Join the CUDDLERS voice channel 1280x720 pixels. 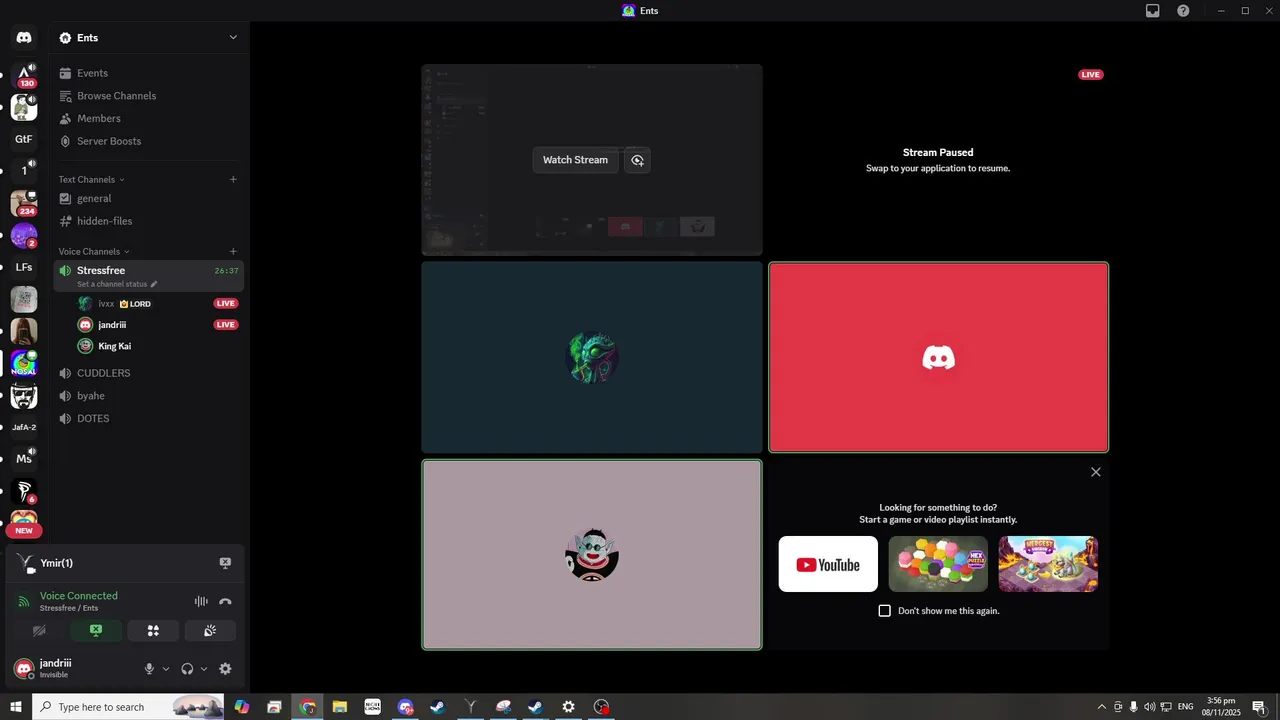(148, 373)
